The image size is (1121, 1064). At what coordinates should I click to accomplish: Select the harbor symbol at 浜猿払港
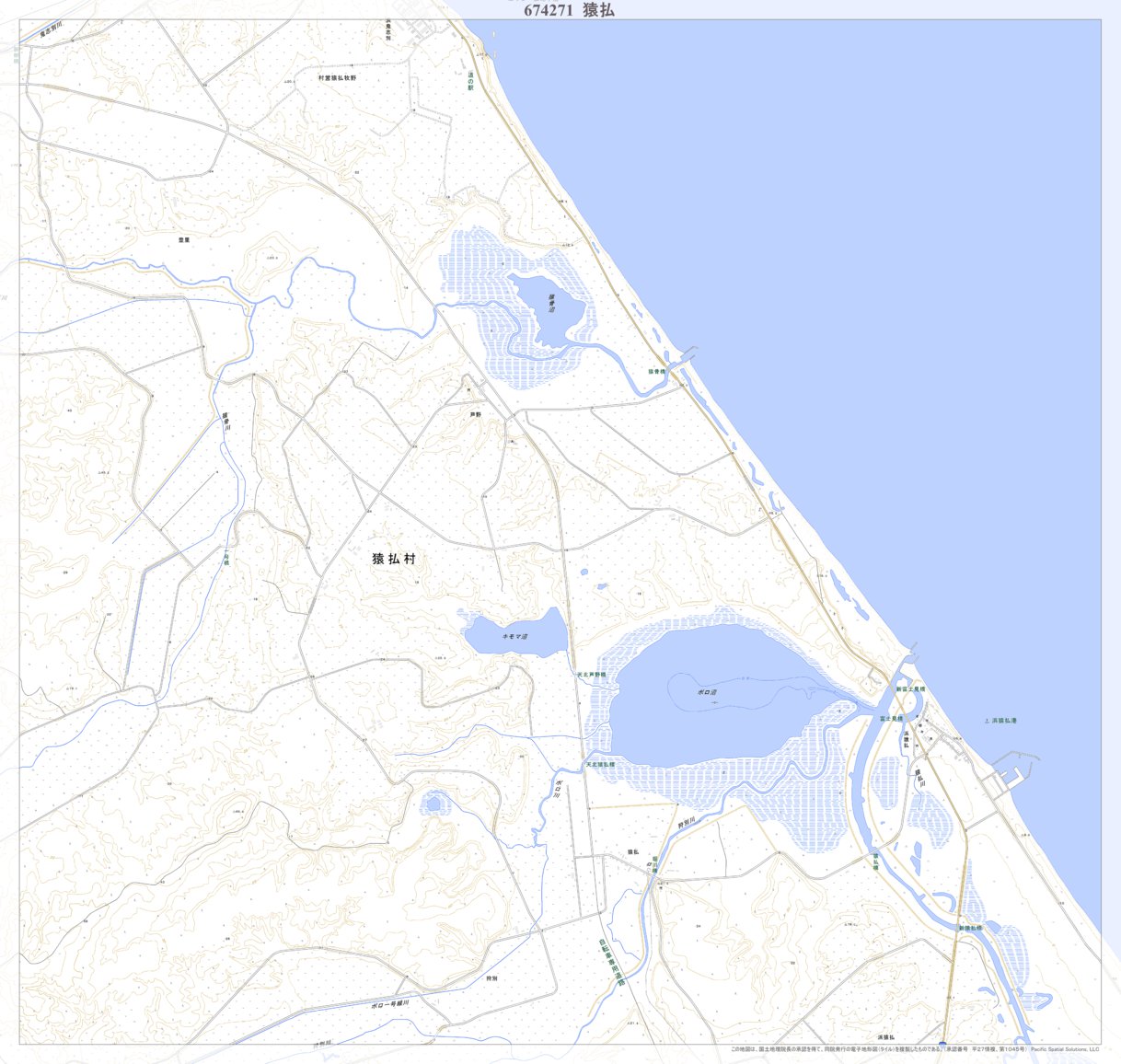988,721
